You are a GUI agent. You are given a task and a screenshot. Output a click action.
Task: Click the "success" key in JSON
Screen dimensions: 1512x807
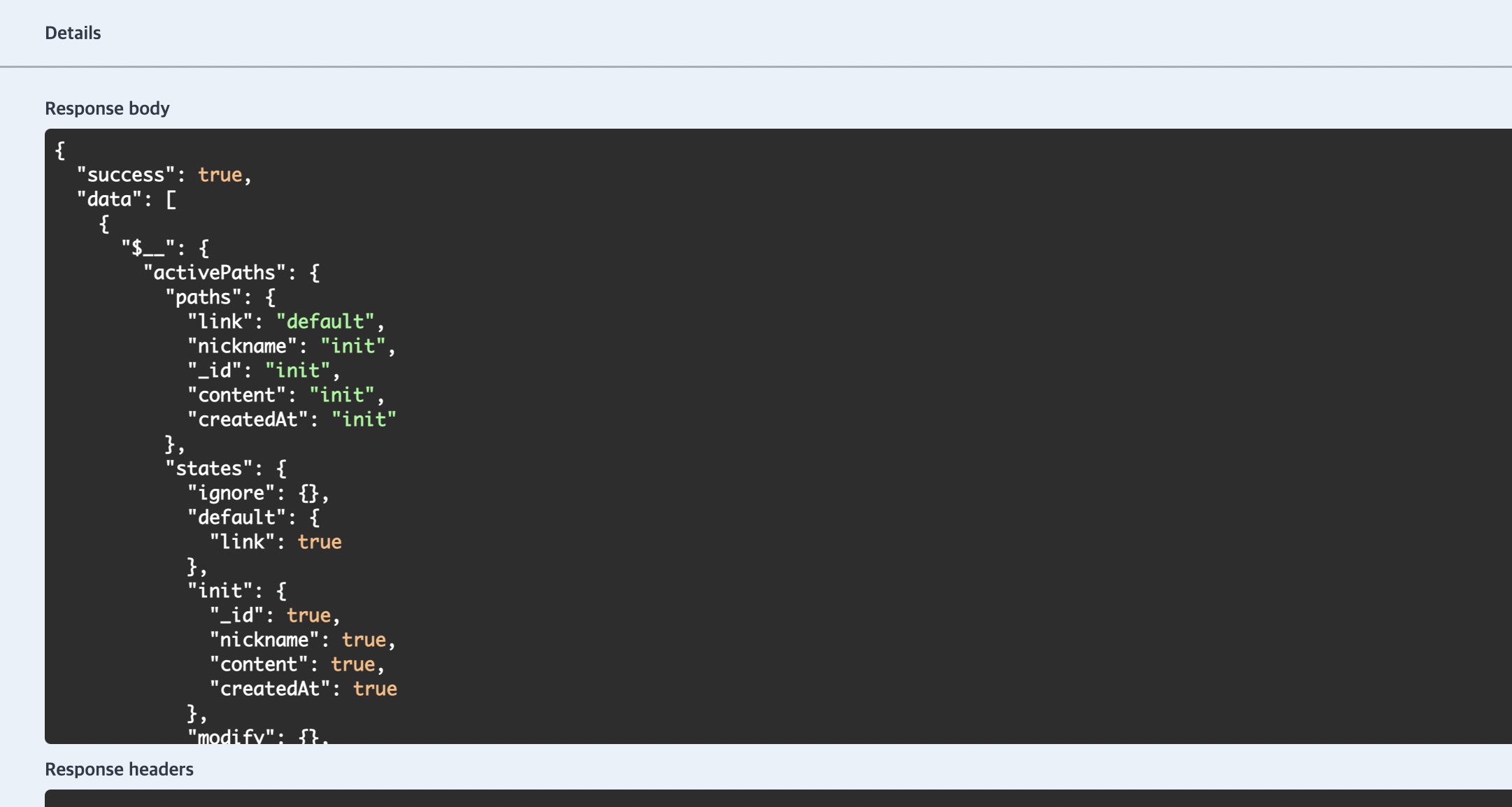(x=125, y=175)
